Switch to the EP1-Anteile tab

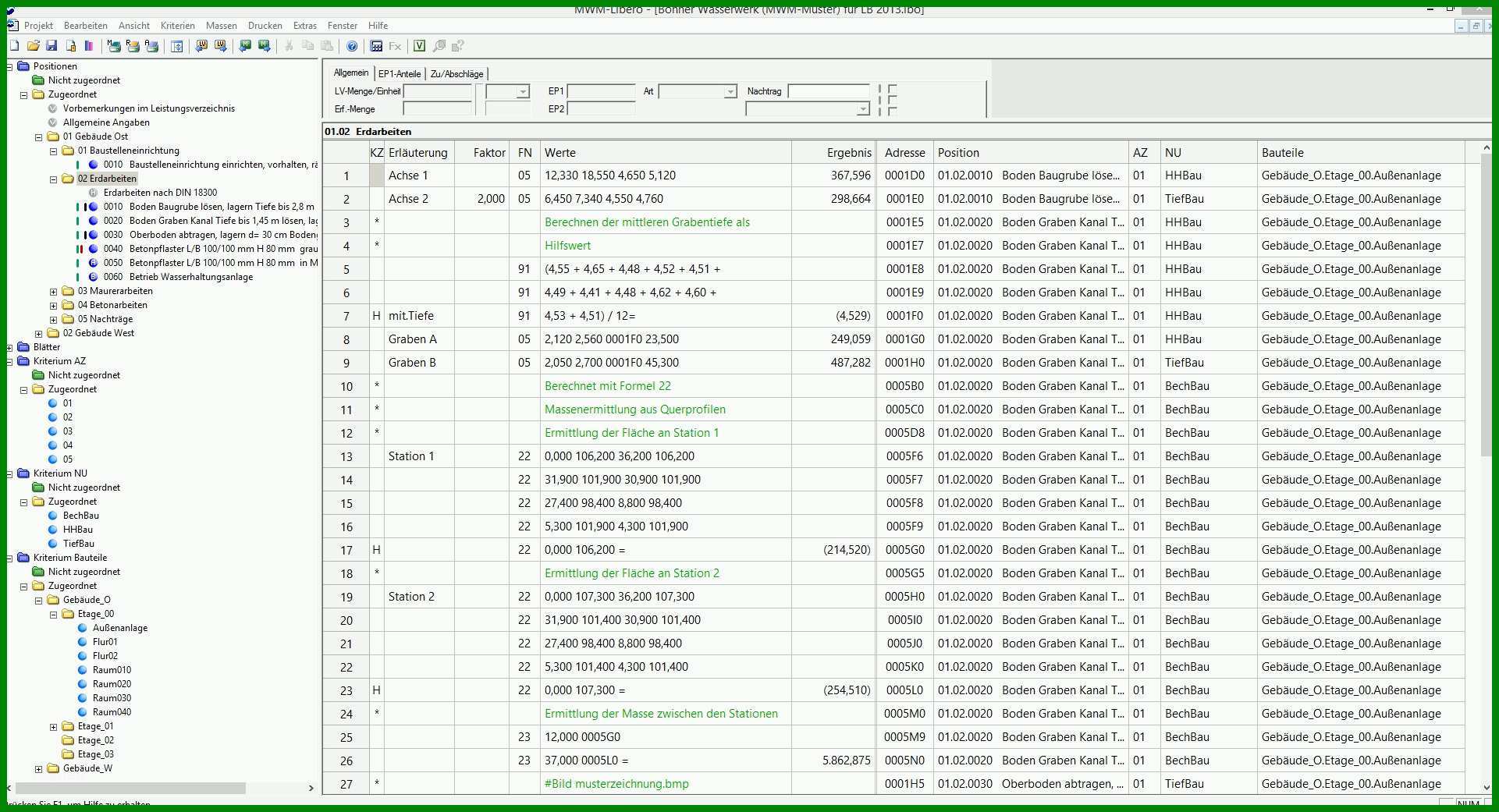coord(400,73)
